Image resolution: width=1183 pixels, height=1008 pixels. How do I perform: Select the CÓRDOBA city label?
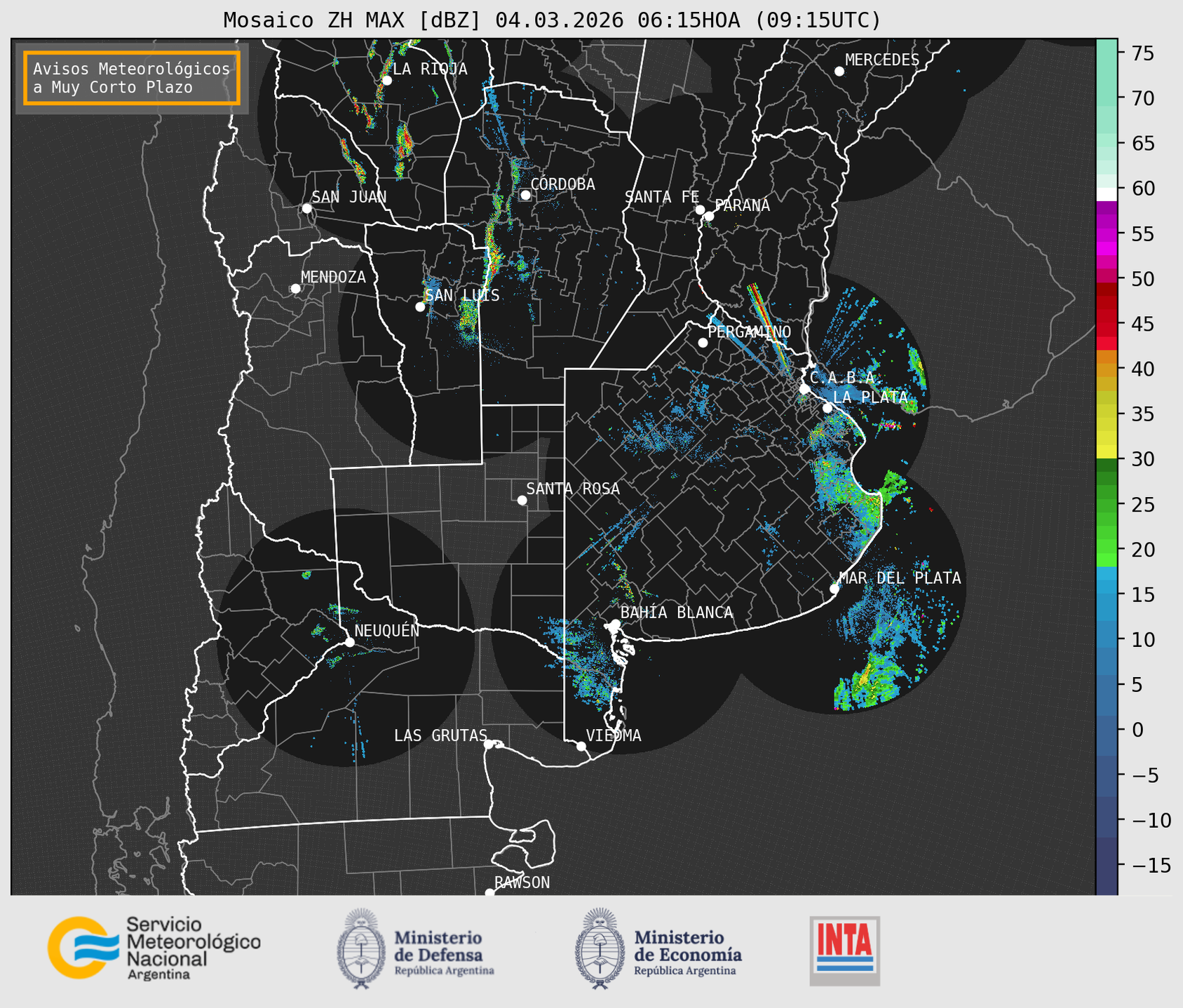point(562,184)
